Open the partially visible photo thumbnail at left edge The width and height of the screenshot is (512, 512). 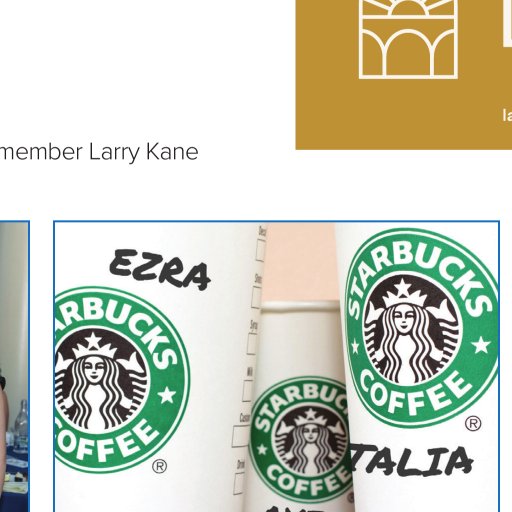point(14,366)
